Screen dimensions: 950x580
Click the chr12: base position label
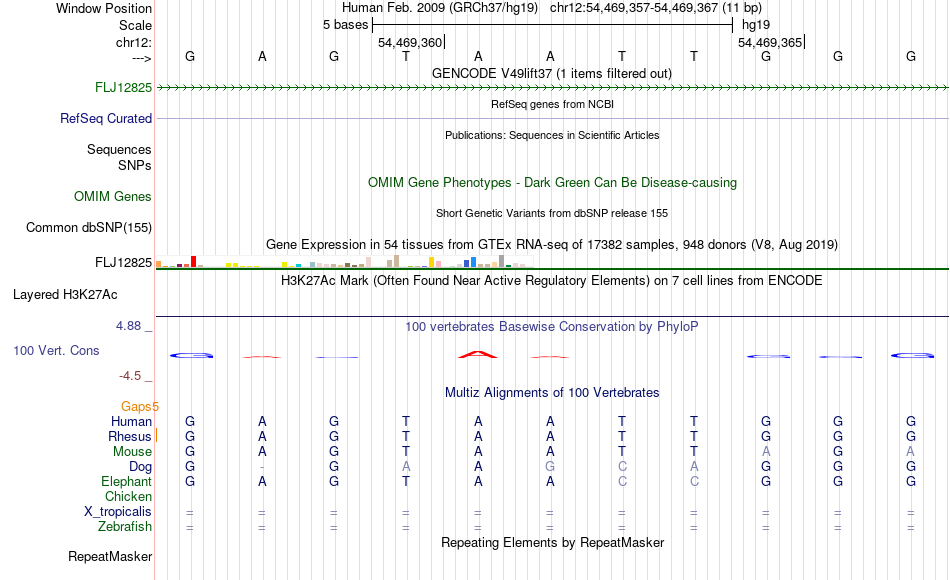[x=133, y=42]
